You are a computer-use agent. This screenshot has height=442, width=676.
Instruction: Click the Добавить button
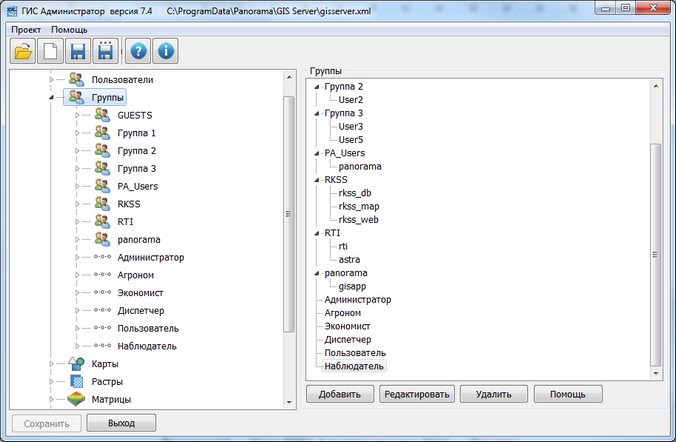[x=340, y=394]
